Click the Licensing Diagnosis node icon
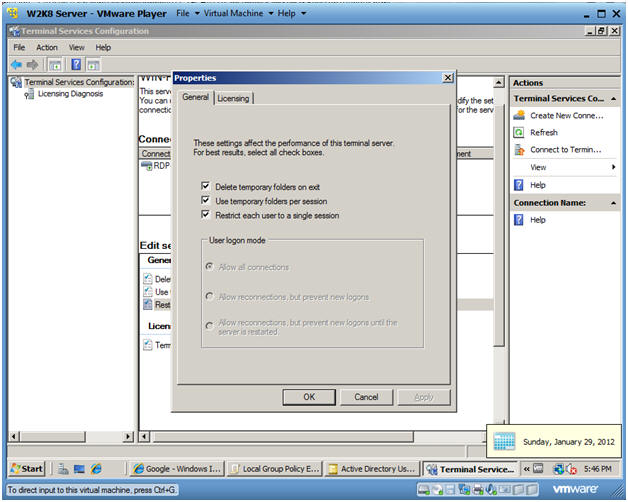 (x=29, y=94)
